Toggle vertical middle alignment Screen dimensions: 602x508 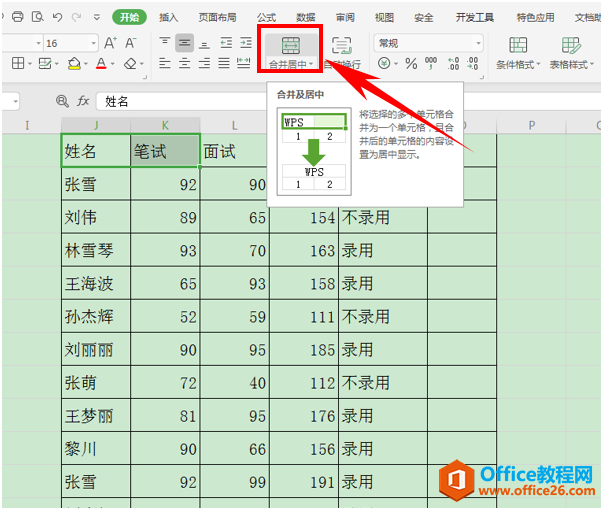(185, 43)
